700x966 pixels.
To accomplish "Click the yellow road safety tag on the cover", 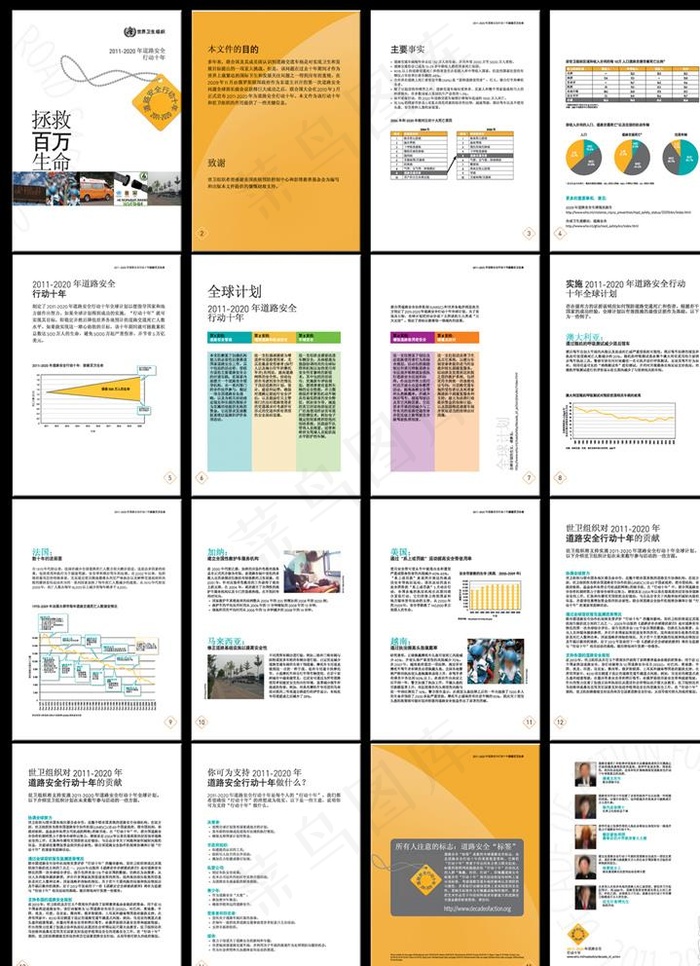I will [x=158, y=102].
